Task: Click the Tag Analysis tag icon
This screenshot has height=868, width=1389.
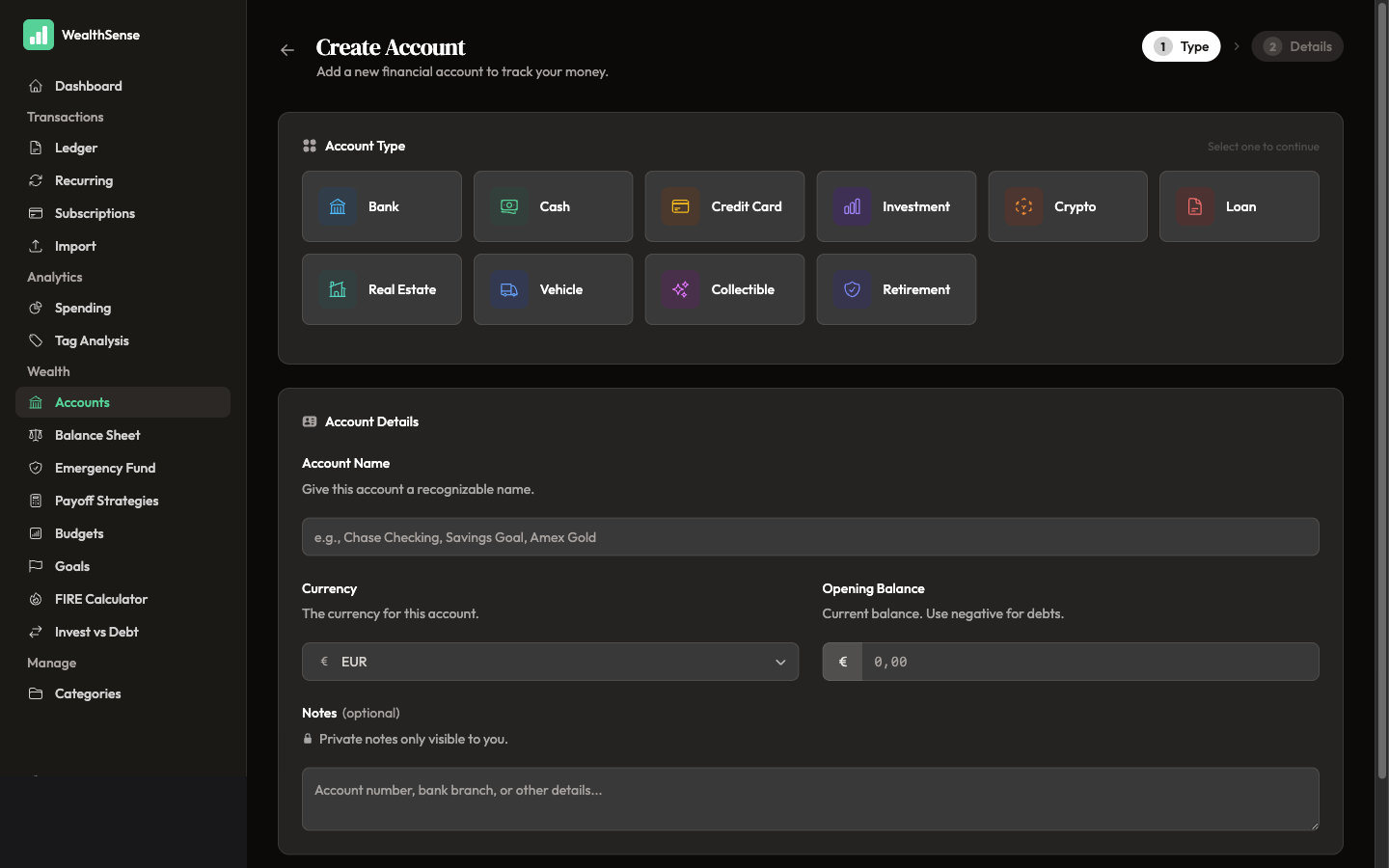Action: [x=36, y=340]
